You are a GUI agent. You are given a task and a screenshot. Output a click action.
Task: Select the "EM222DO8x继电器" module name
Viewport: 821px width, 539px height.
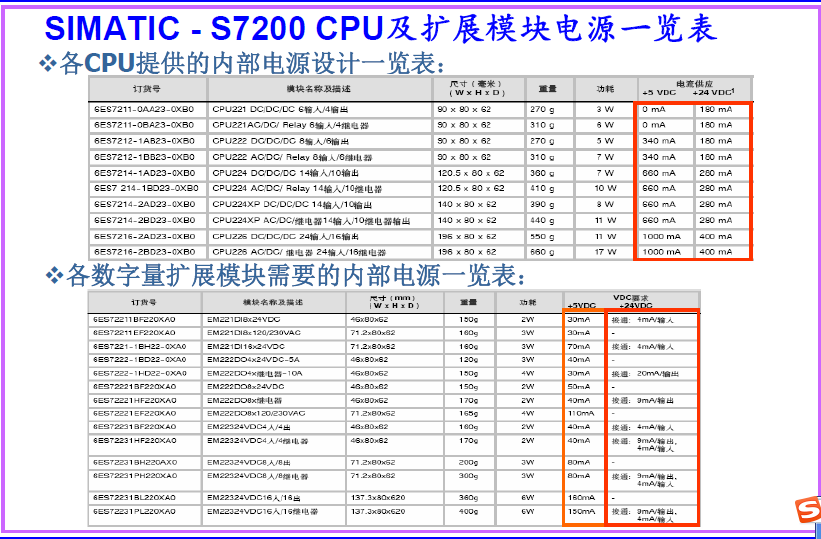point(245,400)
